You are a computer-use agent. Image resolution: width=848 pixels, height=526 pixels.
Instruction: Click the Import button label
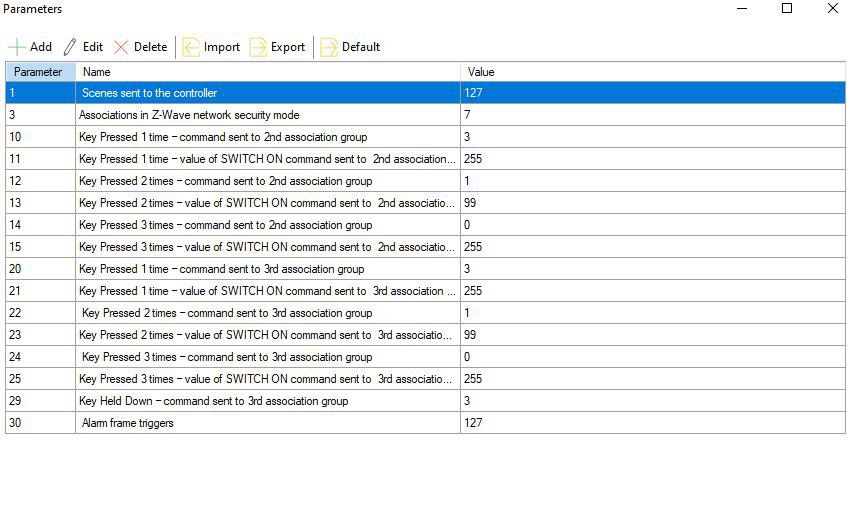pos(222,47)
